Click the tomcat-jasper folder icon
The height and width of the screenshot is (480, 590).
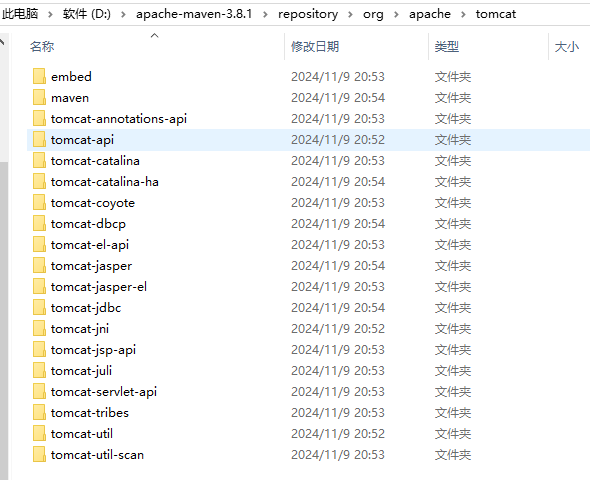click(x=39, y=266)
